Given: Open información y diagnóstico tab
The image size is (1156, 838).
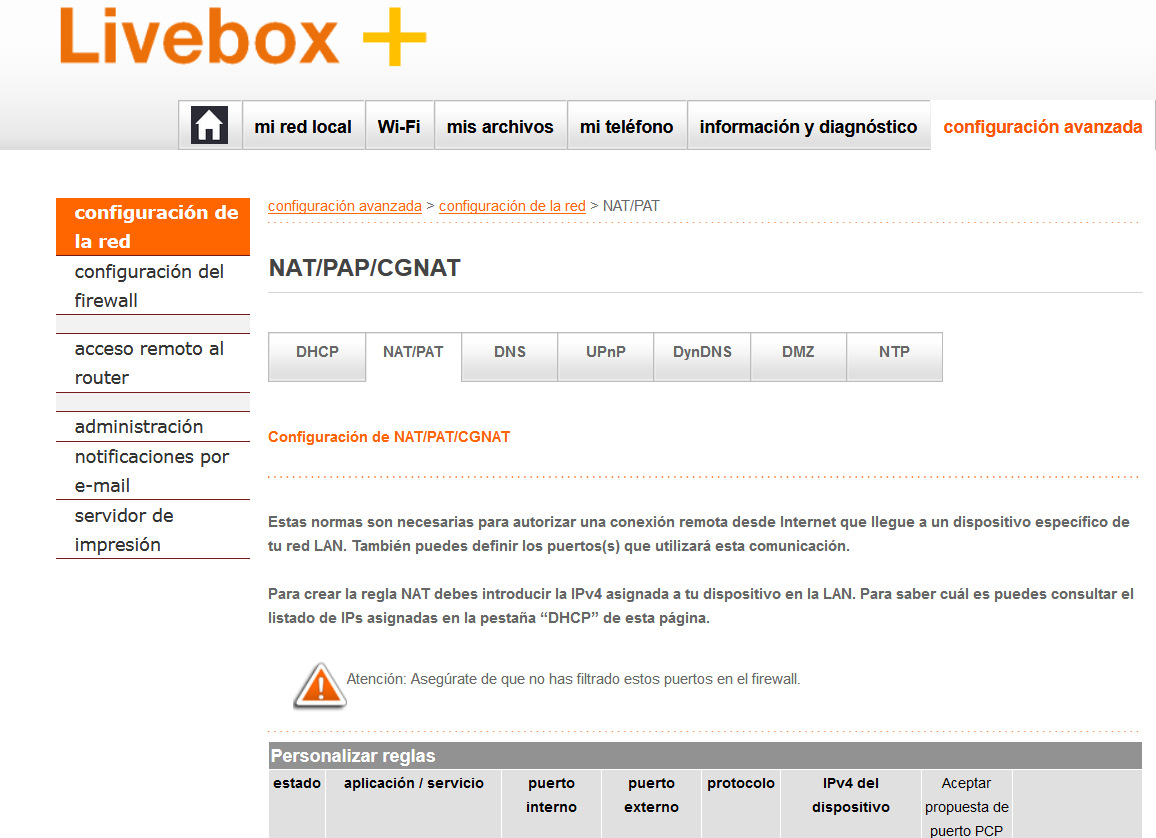Looking at the screenshot, I should [x=808, y=127].
